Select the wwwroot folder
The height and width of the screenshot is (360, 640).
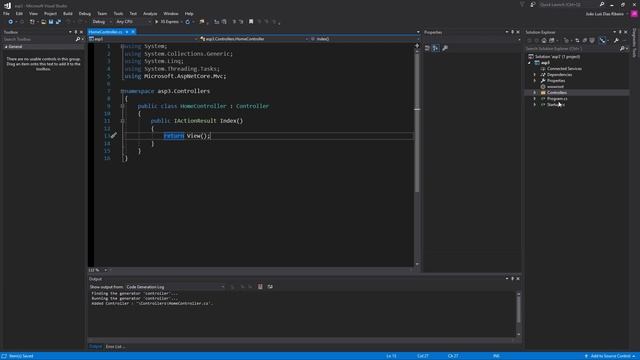(552, 87)
